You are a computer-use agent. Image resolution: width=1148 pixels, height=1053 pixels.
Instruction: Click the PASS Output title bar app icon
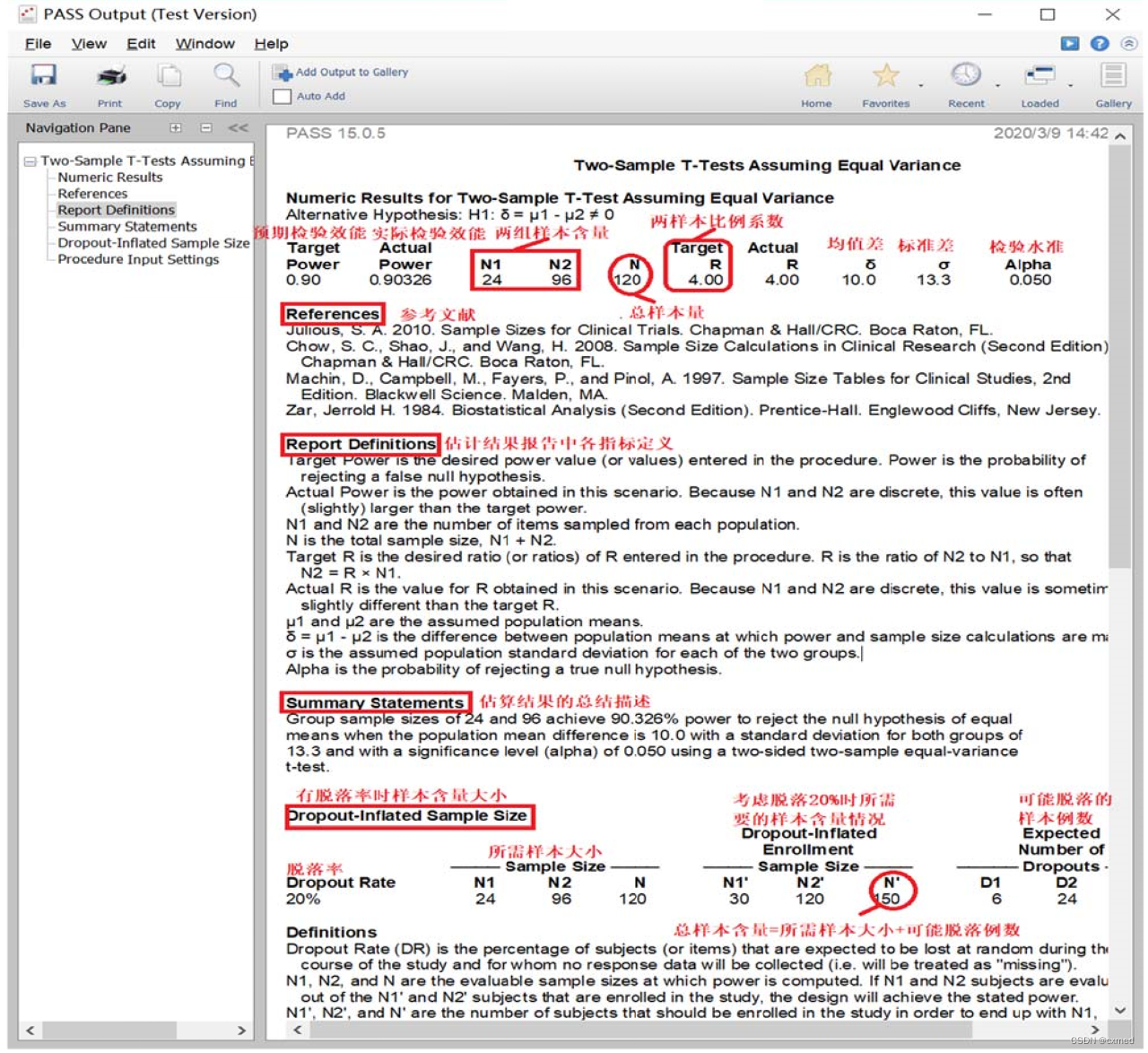click(x=27, y=14)
